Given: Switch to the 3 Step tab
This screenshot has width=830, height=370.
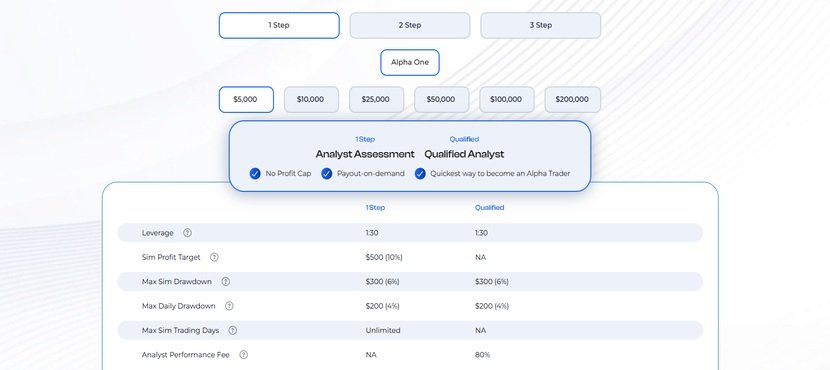Looking at the screenshot, I should (x=540, y=25).
